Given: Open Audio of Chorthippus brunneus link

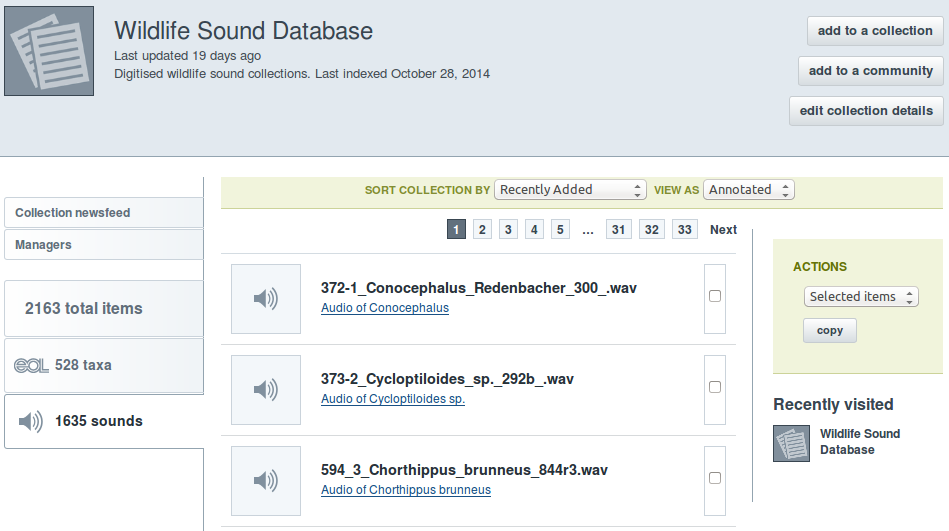Looking at the screenshot, I should 406,489.
